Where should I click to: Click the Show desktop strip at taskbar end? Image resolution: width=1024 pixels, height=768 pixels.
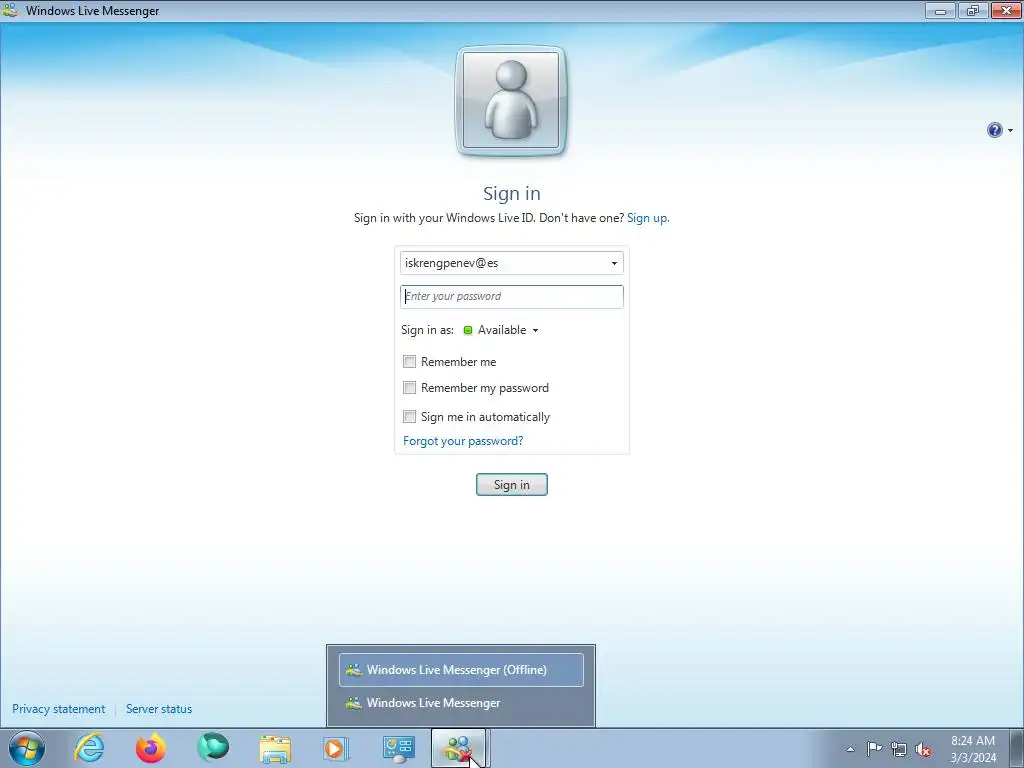tap(1017, 749)
